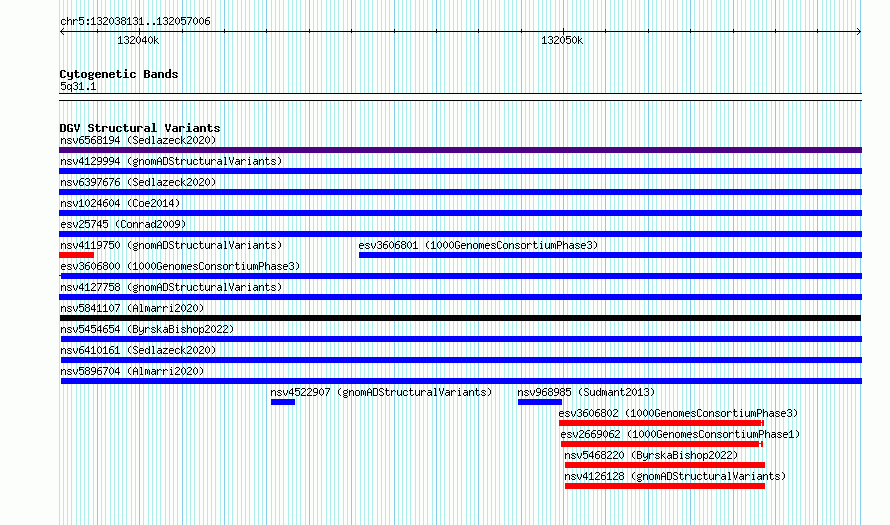Click the blue nsv4129994 variant bar
This screenshot has height=525, width=890.
point(460,171)
